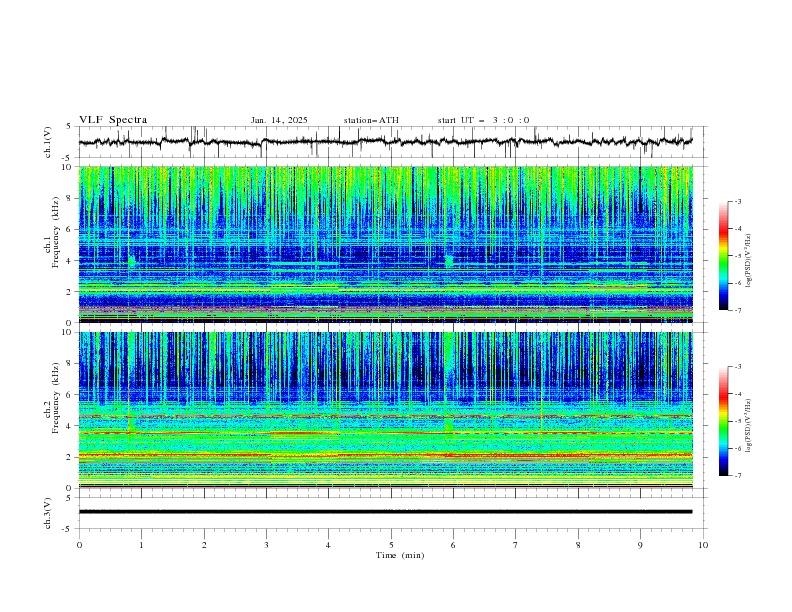The height and width of the screenshot is (612, 792).
Task: Click the 'station=ATH' header label
Action: coord(371,120)
